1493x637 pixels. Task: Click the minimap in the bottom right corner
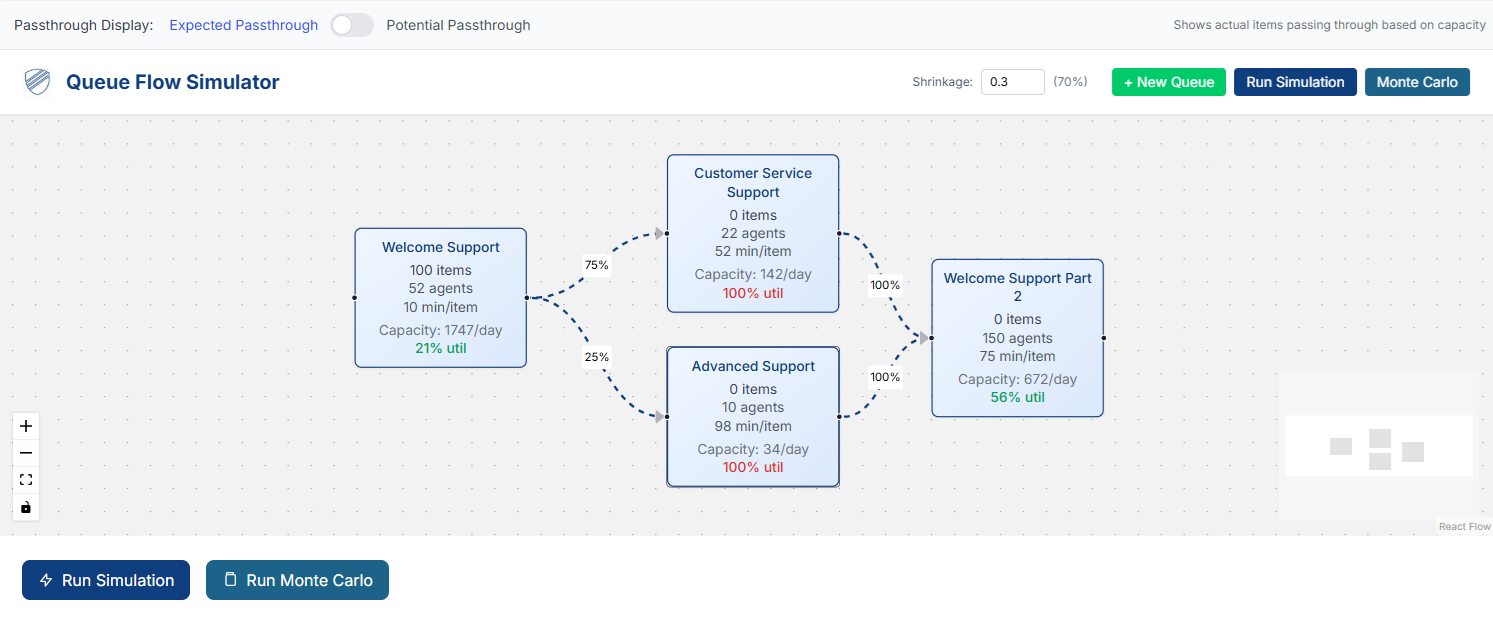(1378, 446)
